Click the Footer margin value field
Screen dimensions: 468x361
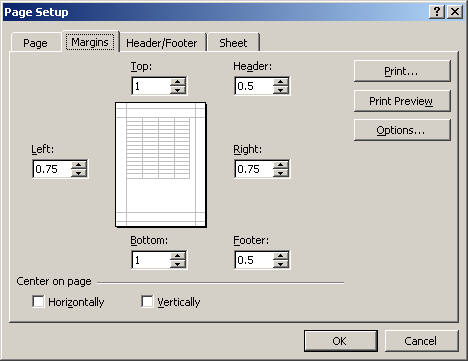(254, 260)
